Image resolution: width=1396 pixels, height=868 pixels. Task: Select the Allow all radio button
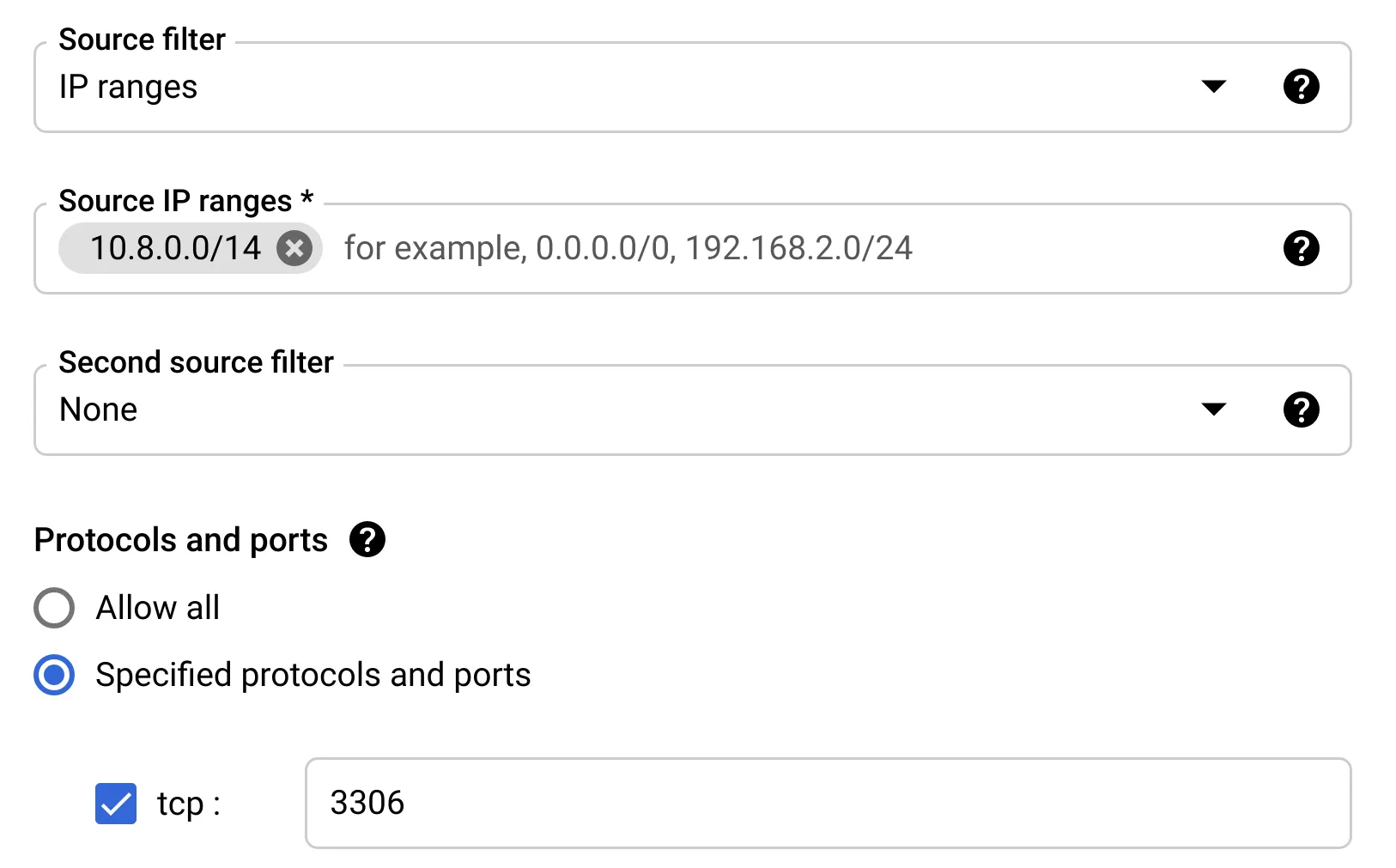point(54,608)
